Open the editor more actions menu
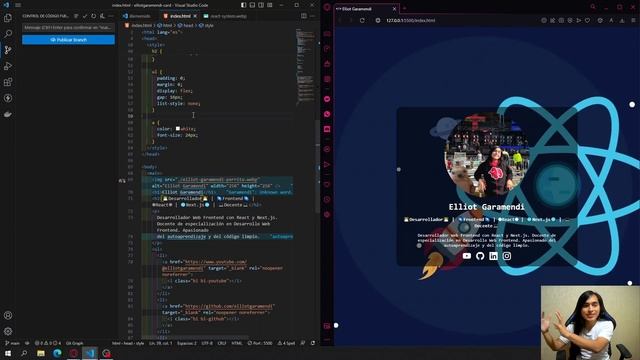The height and width of the screenshot is (360, 640). coord(313,16)
